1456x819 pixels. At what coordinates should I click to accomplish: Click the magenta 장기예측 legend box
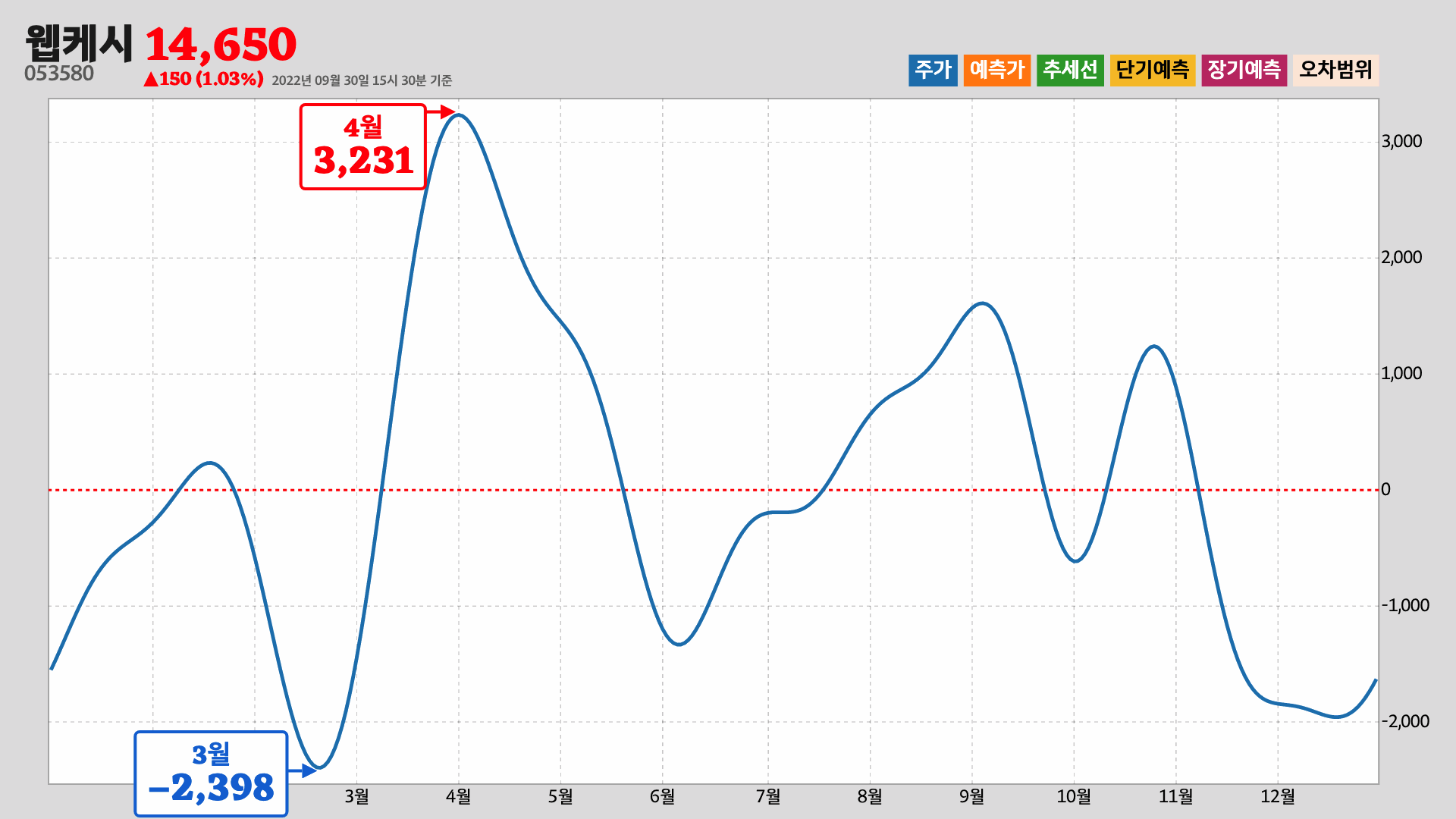tap(1244, 70)
